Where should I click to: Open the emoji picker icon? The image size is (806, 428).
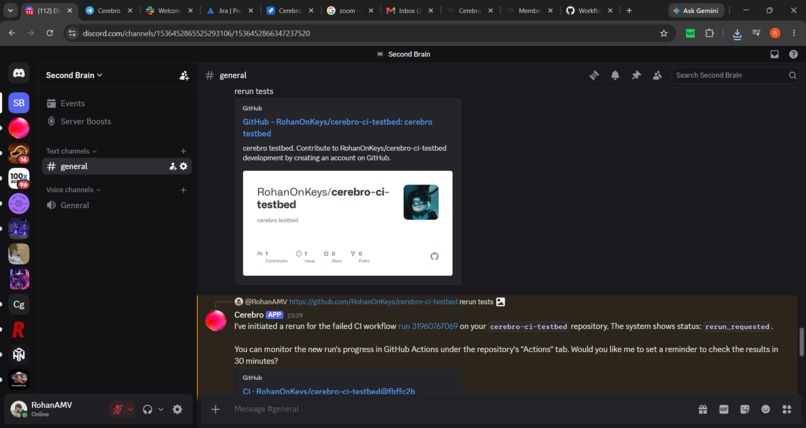pyautogui.click(x=766, y=409)
